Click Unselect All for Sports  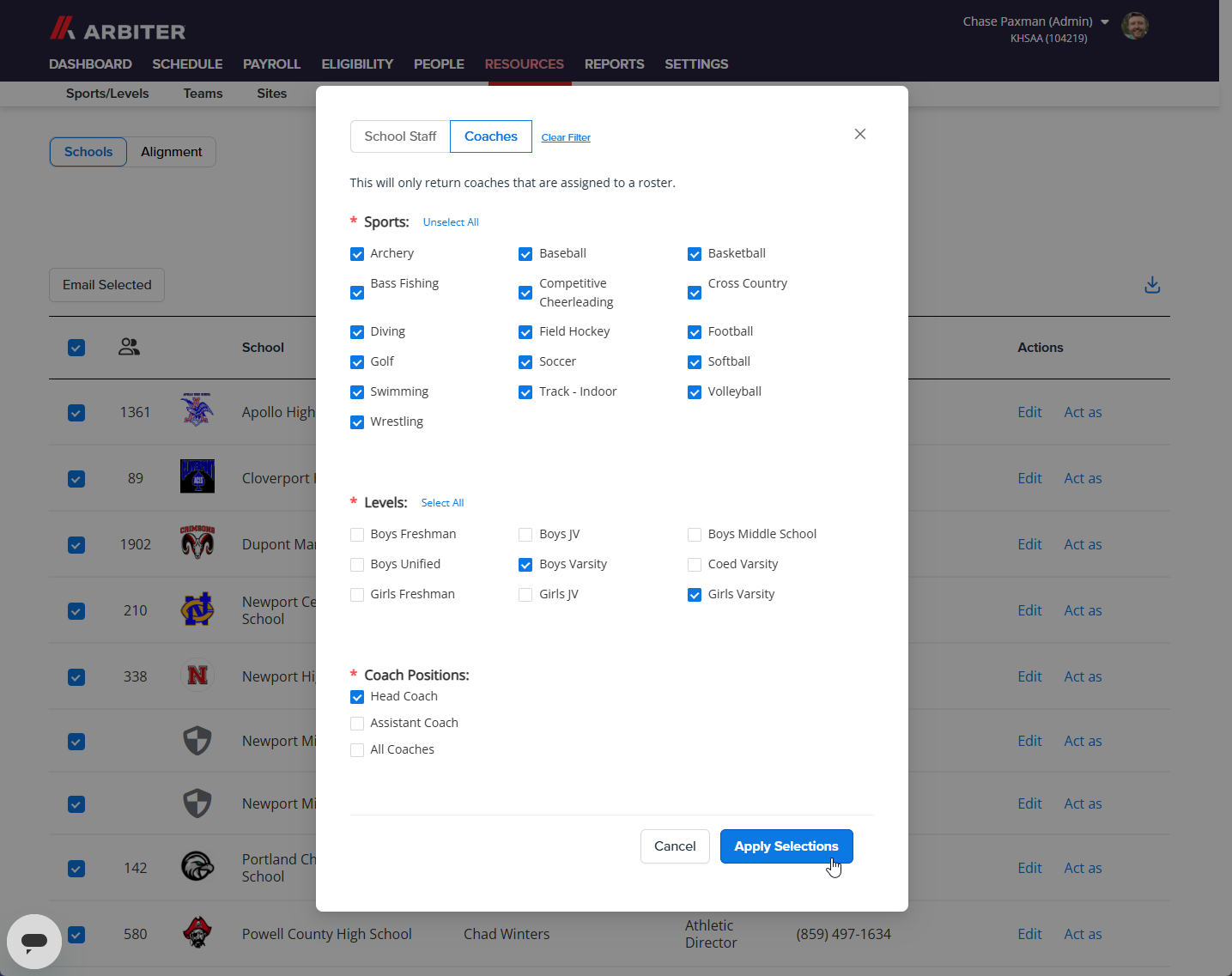click(451, 222)
